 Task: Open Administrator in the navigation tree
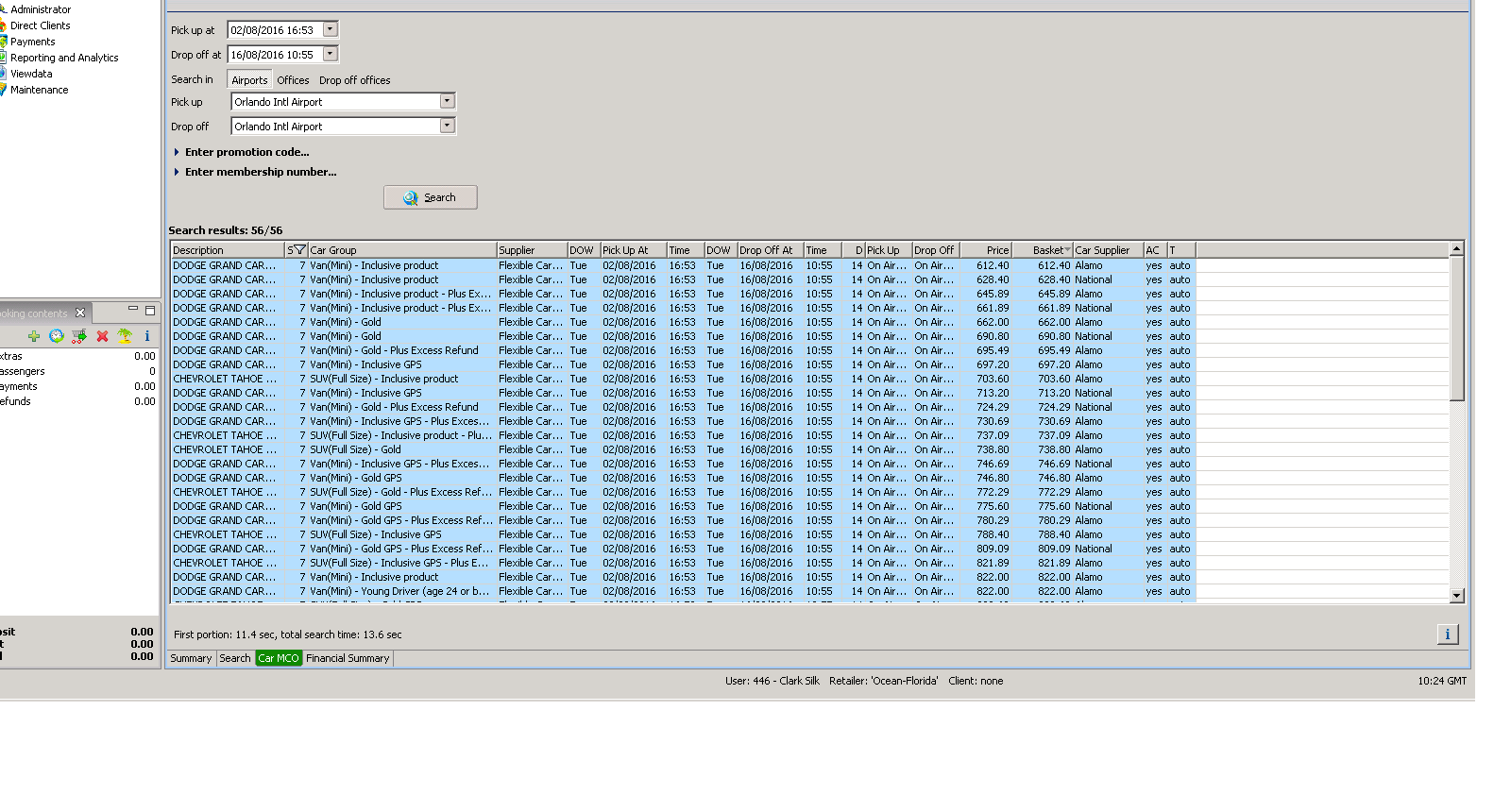(x=41, y=9)
